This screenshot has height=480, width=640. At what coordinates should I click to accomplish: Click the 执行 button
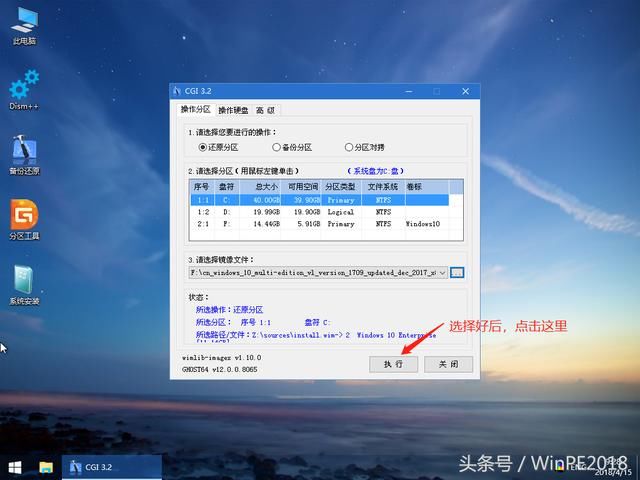[x=393, y=364]
